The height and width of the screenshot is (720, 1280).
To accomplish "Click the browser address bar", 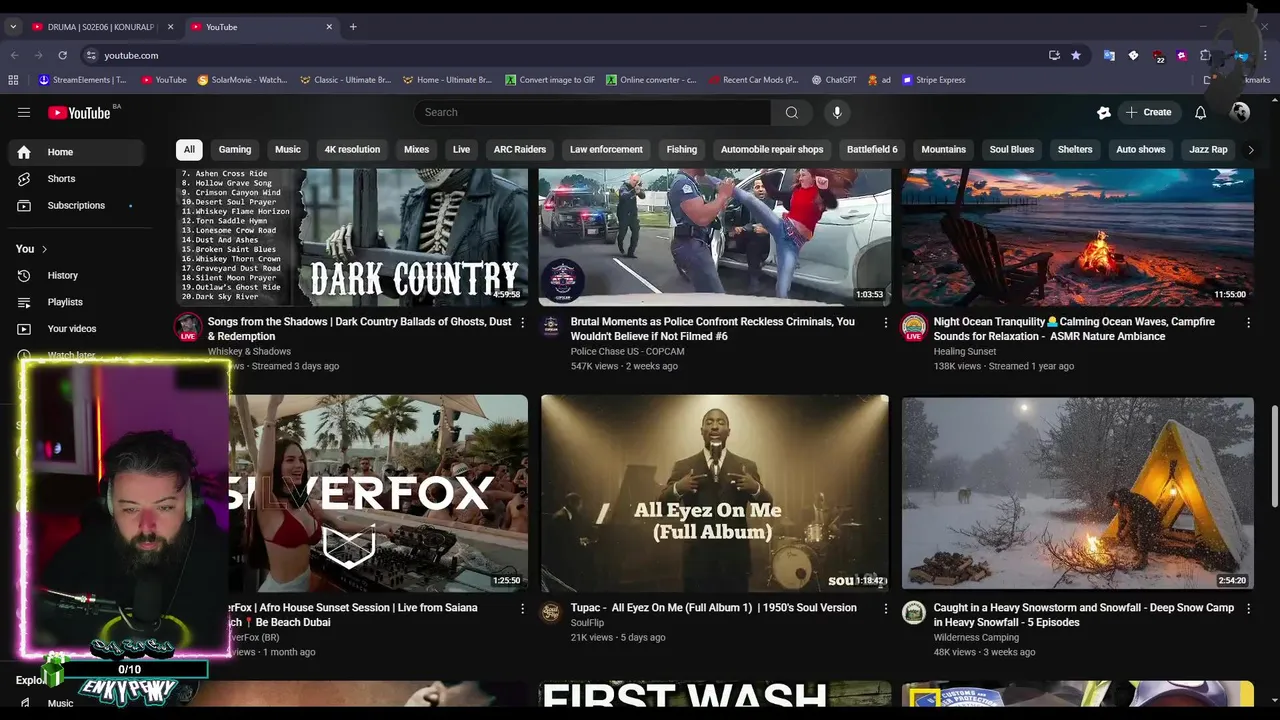I will 560,55.
